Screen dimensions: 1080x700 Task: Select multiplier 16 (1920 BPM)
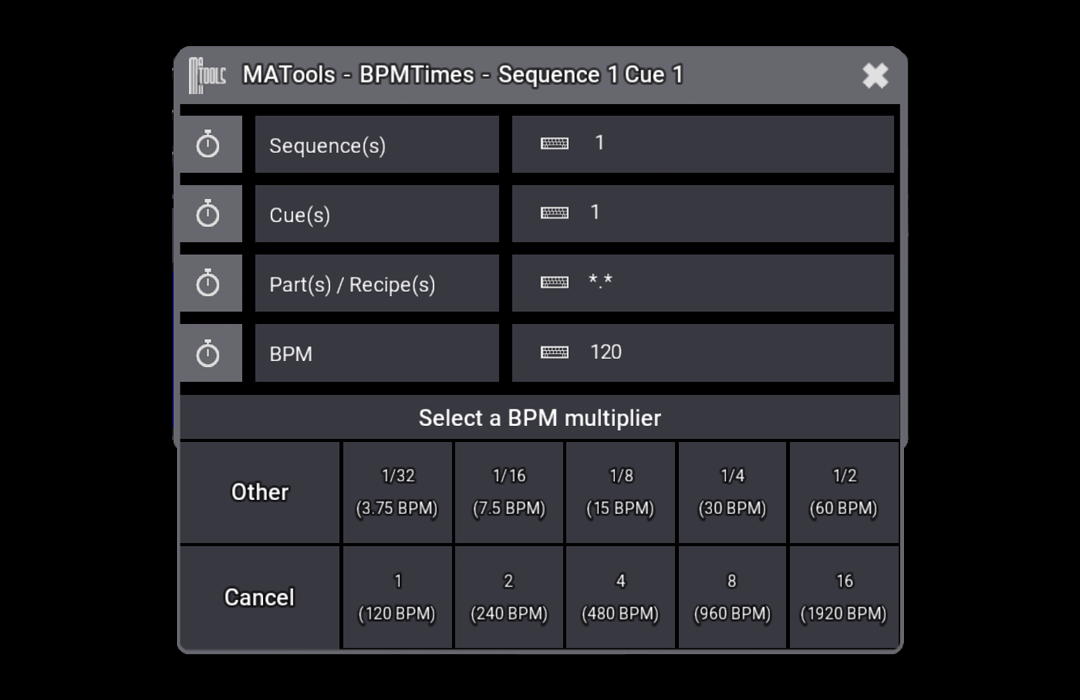[844, 597]
